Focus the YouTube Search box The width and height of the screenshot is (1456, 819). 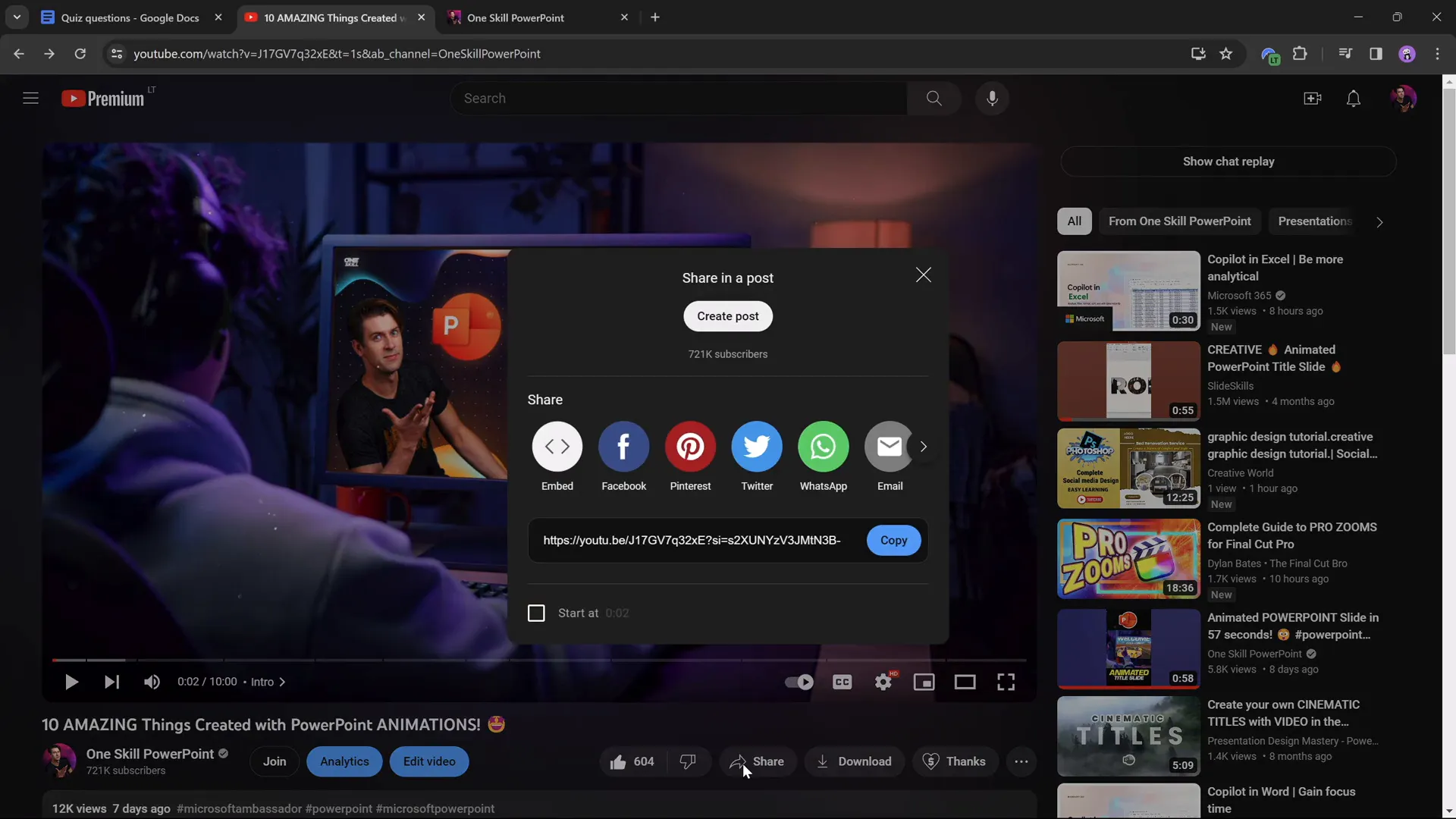coord(679,99)
